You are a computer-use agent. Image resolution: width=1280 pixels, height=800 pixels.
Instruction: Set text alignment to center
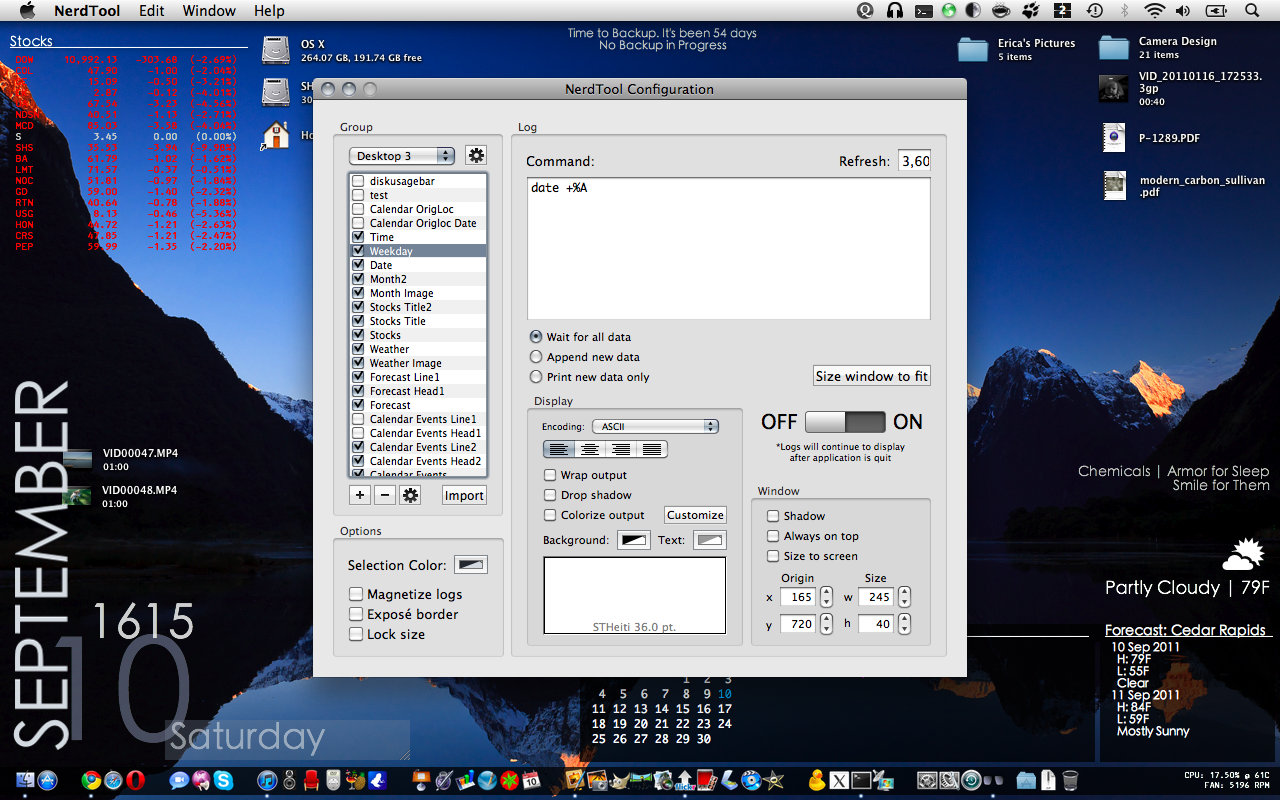(x=589, y=450)
